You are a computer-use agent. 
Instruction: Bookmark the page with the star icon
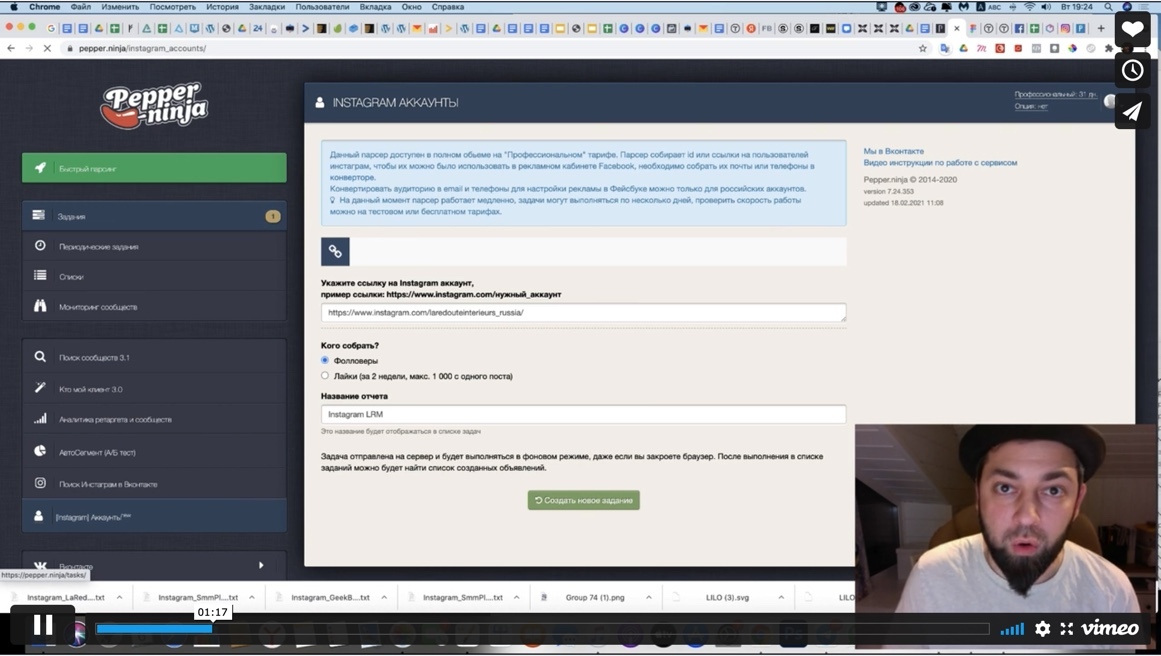[x=923, y=48]
